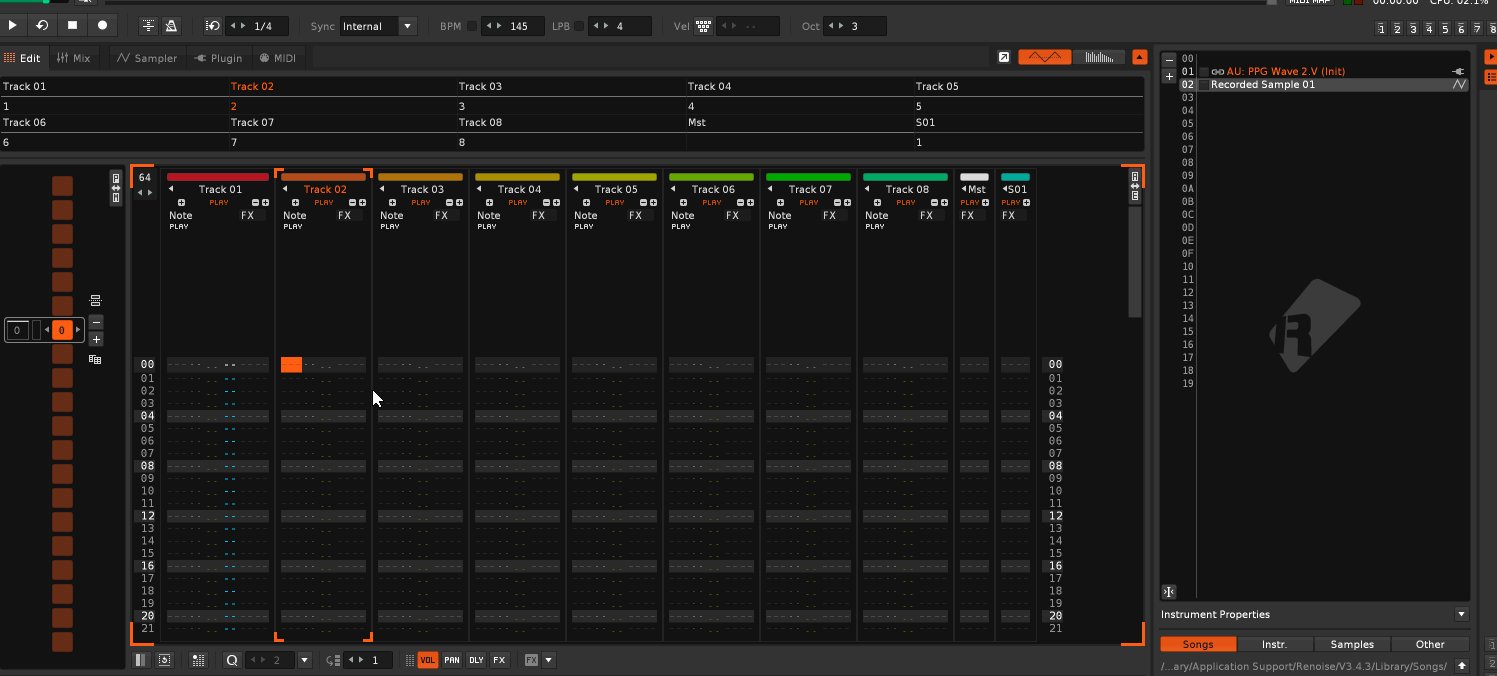Toggle pattern loop play icon

click(x=213, y=26)
